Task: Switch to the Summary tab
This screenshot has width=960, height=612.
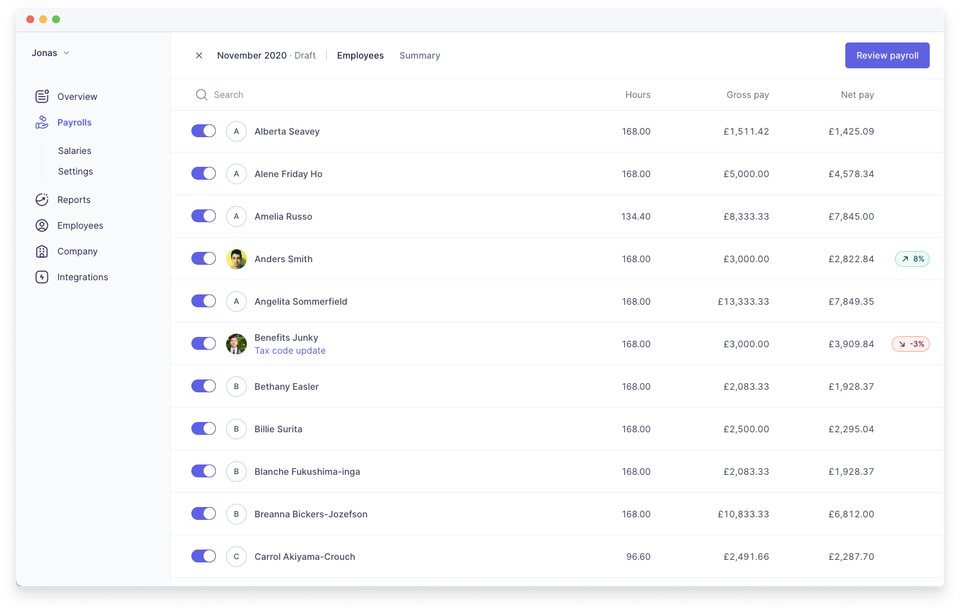Action: pyautogui.click(x=419, y=55)
